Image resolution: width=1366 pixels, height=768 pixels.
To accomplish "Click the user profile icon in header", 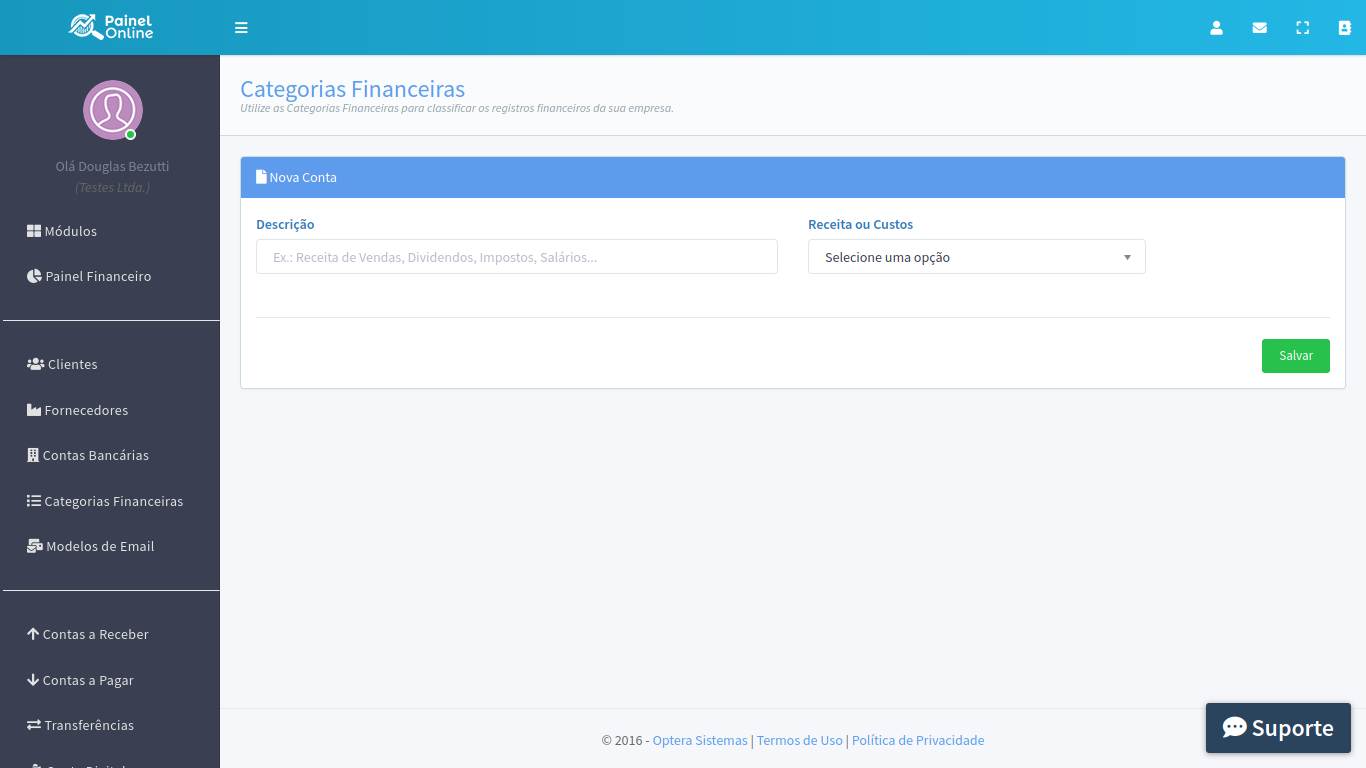I will (x=1216, y=28).
